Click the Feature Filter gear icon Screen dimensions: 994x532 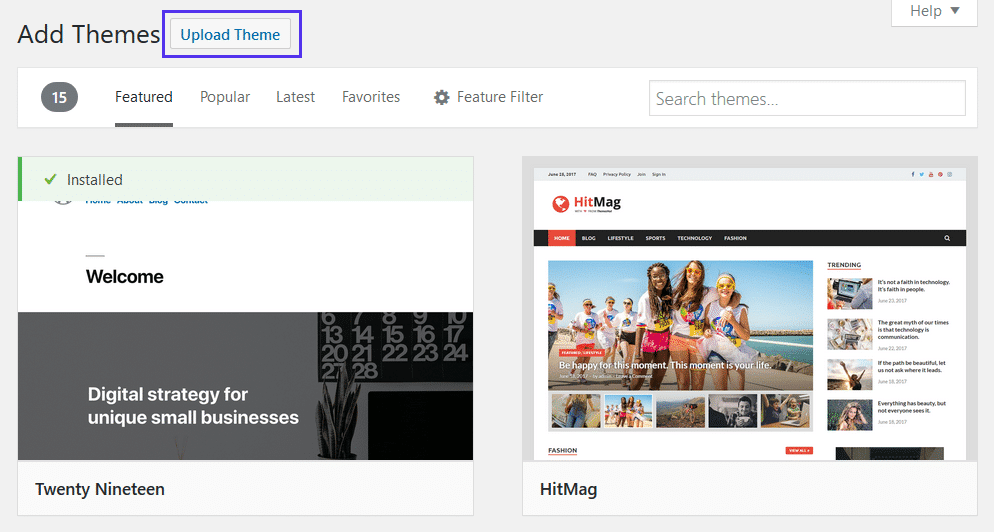pyautogui.click(x=441, y=98)
